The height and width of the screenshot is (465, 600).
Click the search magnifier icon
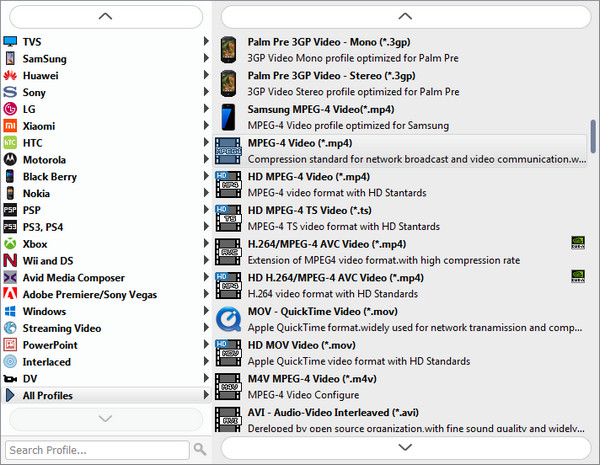pyautogui.click(x=200, y=449)
